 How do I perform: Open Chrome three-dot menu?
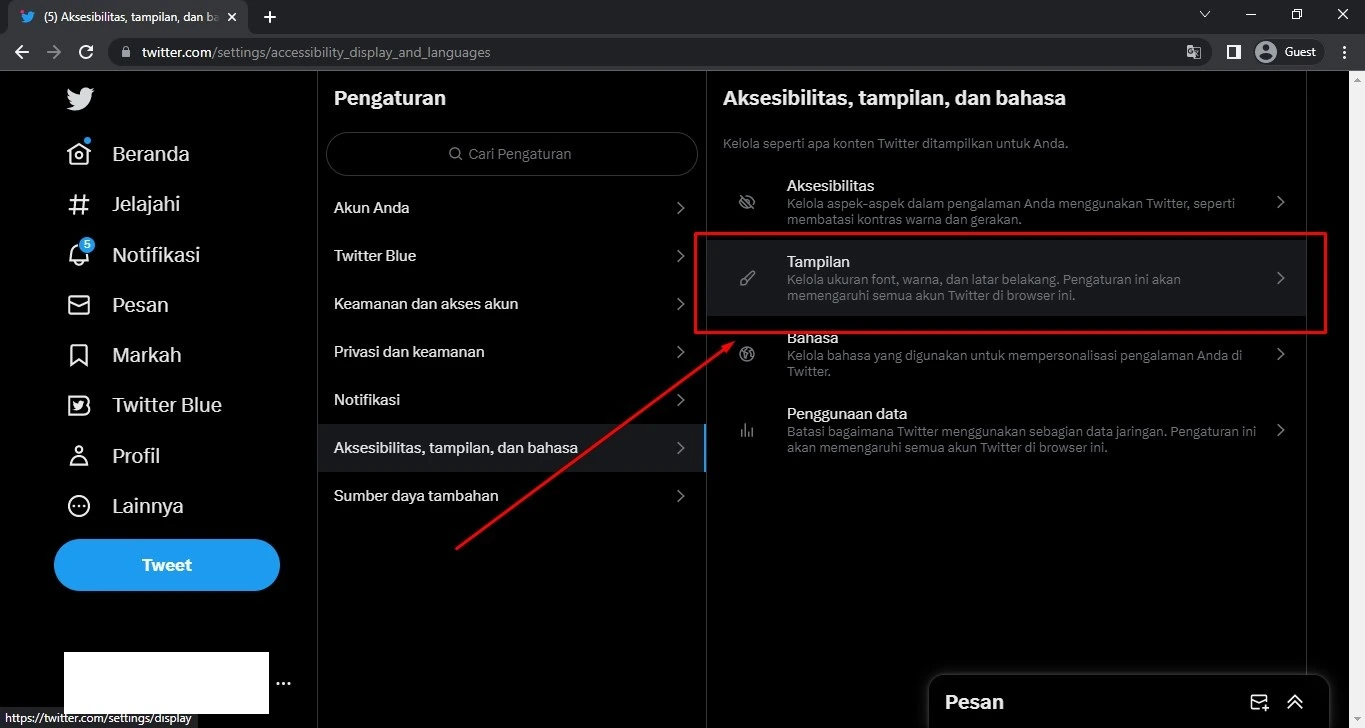(x=1343, y=52)
